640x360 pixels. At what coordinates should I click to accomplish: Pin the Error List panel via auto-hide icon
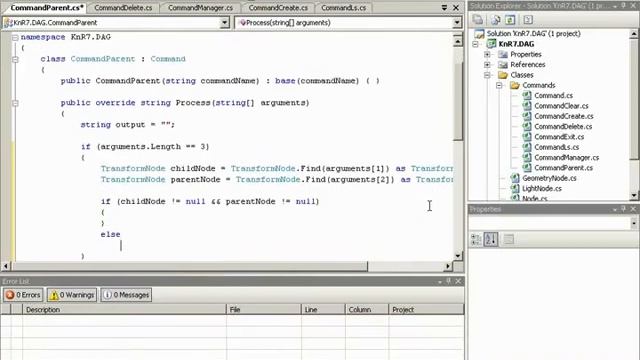[x=449, y=281]
